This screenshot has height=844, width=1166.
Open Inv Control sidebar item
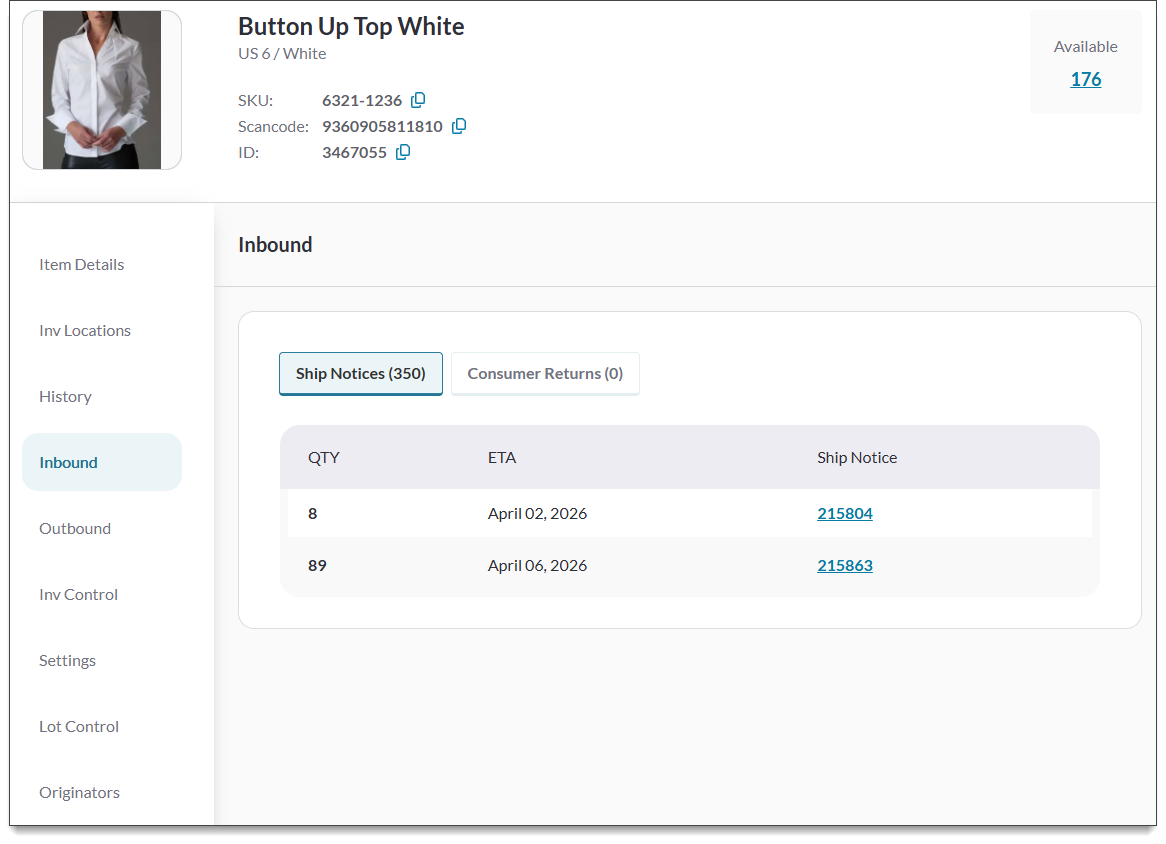click(x=78, y=594)
